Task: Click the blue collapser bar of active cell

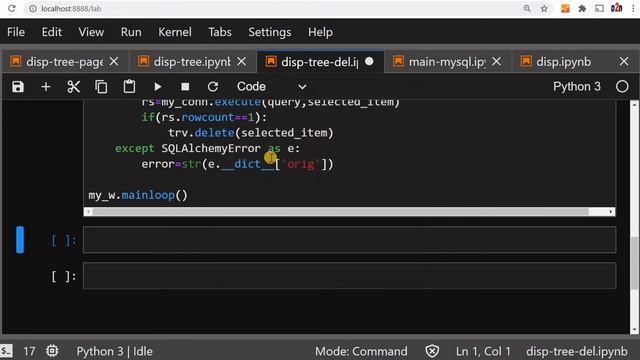Action: click(x=20, y=240)
